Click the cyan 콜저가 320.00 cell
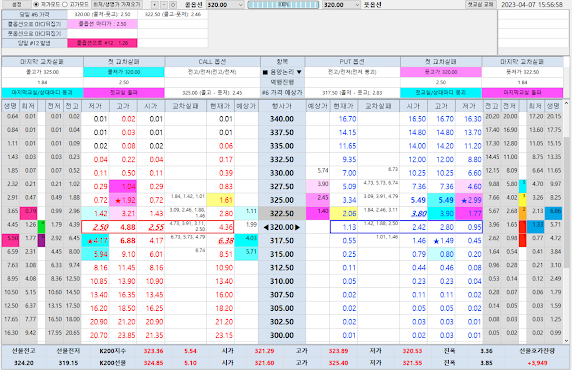The width and height of the screenshot is (572, 370). click(124, 72)
